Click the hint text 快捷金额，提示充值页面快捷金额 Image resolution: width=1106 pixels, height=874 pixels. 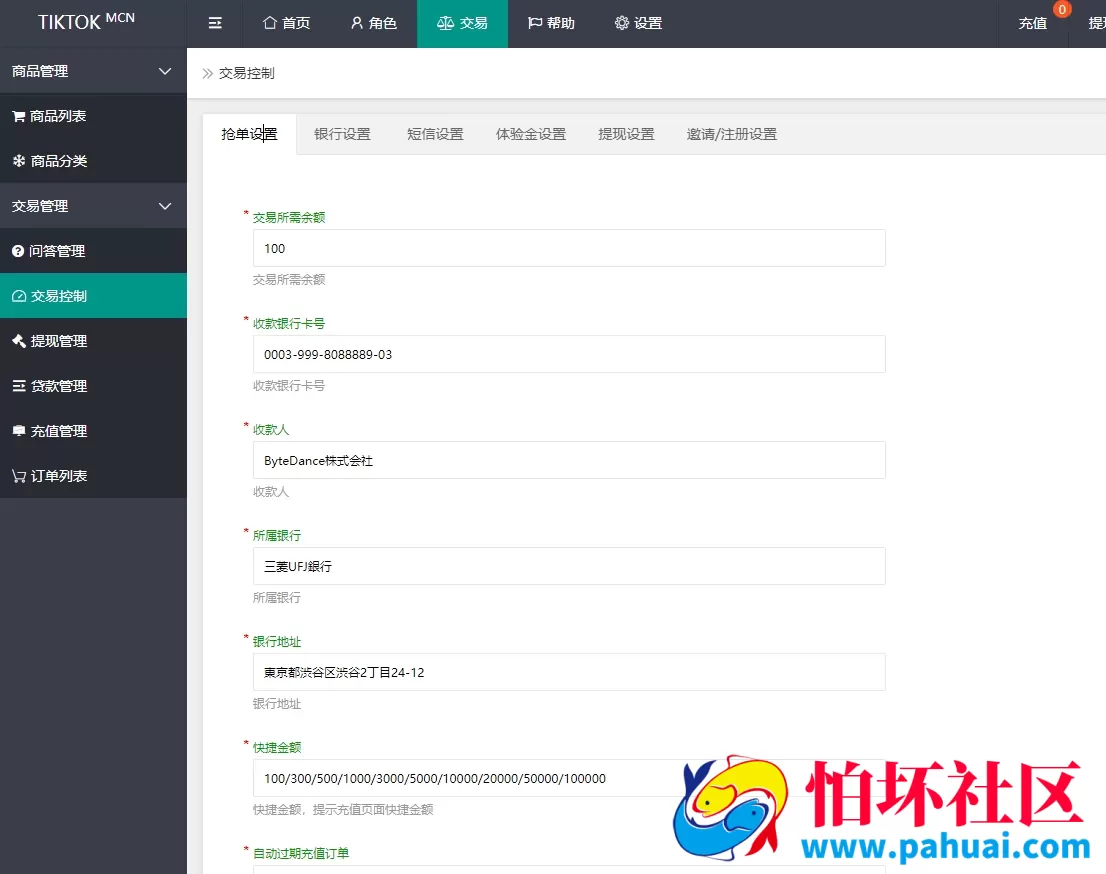(x=343, y=810)
